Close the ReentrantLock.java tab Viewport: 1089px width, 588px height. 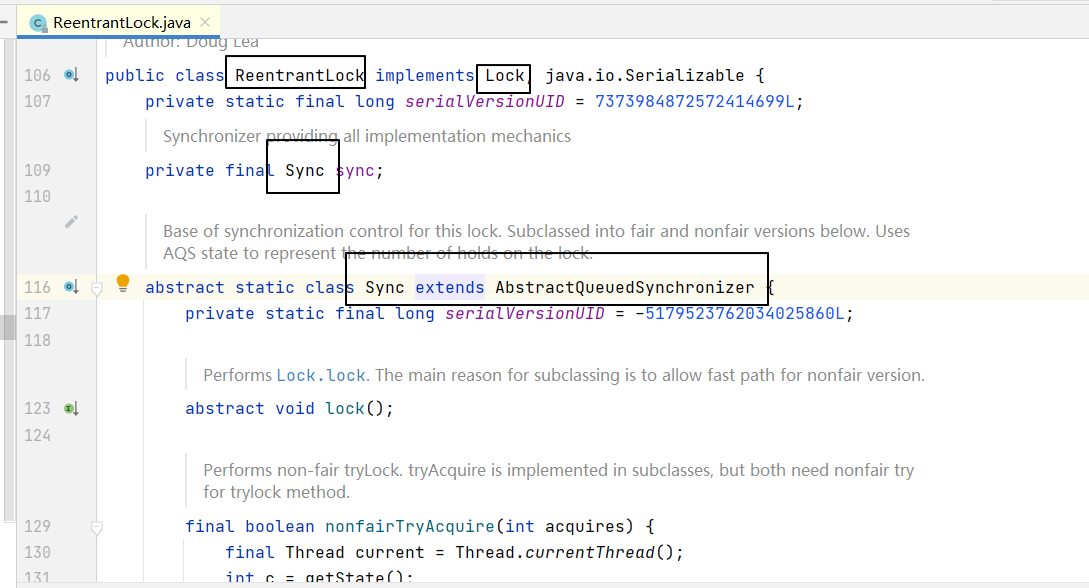coord(204,23)
